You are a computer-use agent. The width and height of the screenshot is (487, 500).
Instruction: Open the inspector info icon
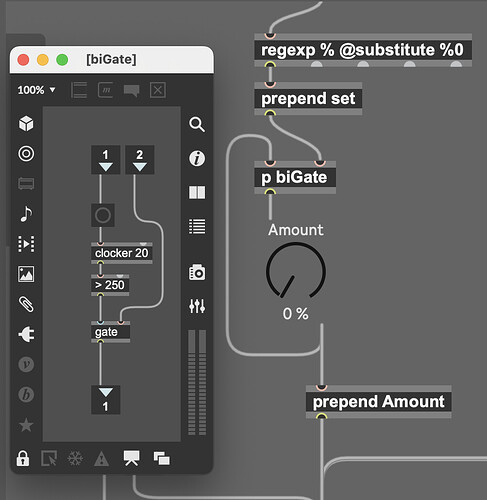[x=197, y=158]
